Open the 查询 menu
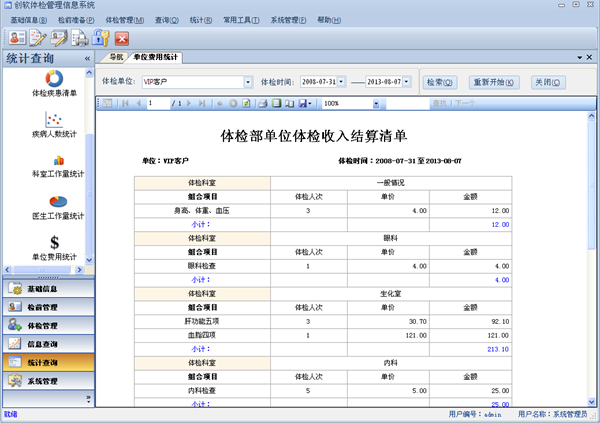600x423 pixels. pyautogui.click(x=167, y=20)
